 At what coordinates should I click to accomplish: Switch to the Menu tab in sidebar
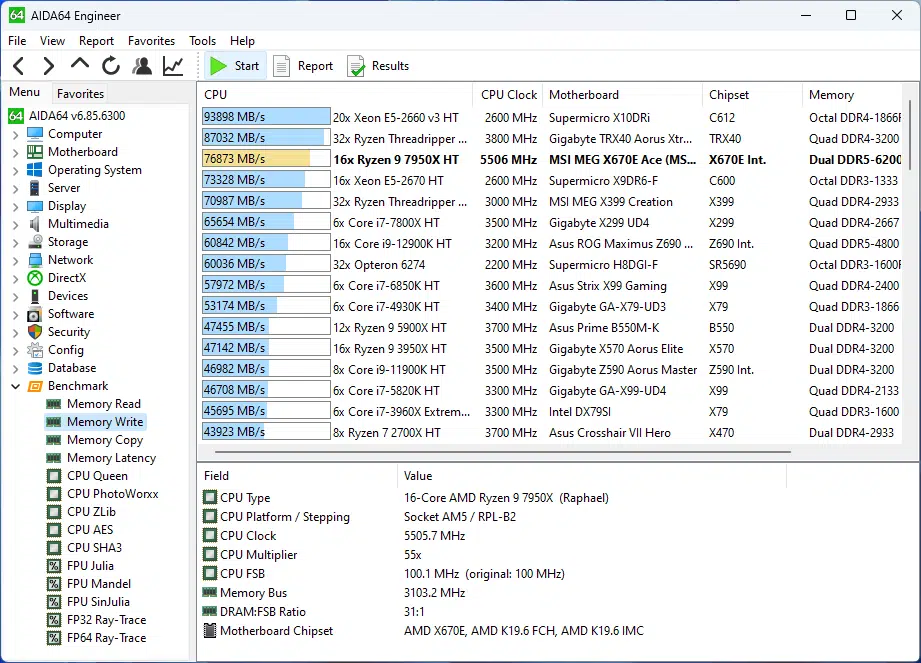point(25,92)
